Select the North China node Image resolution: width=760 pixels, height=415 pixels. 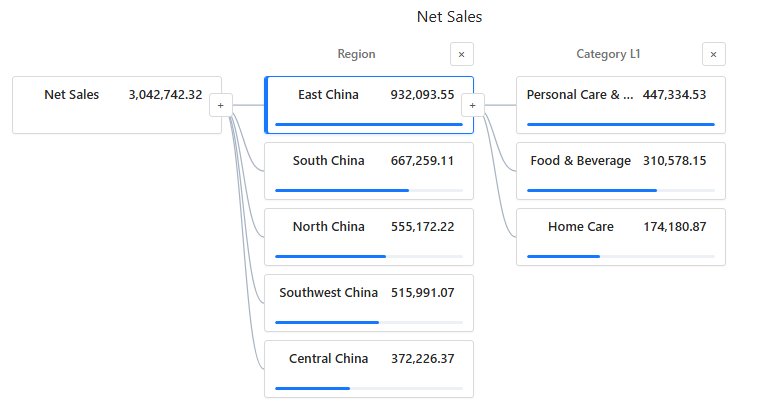tap(369, 237)
